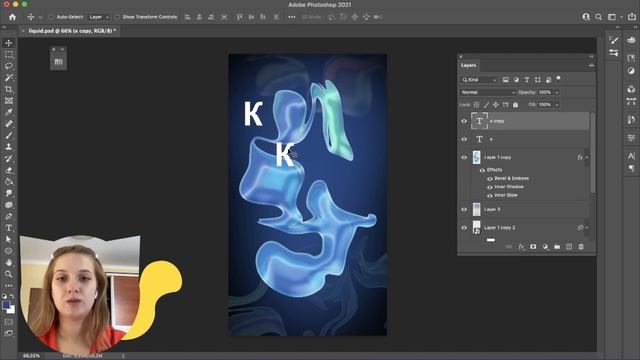
Task: Select the Rectangular Marquee tool
Action: [9, 54]
